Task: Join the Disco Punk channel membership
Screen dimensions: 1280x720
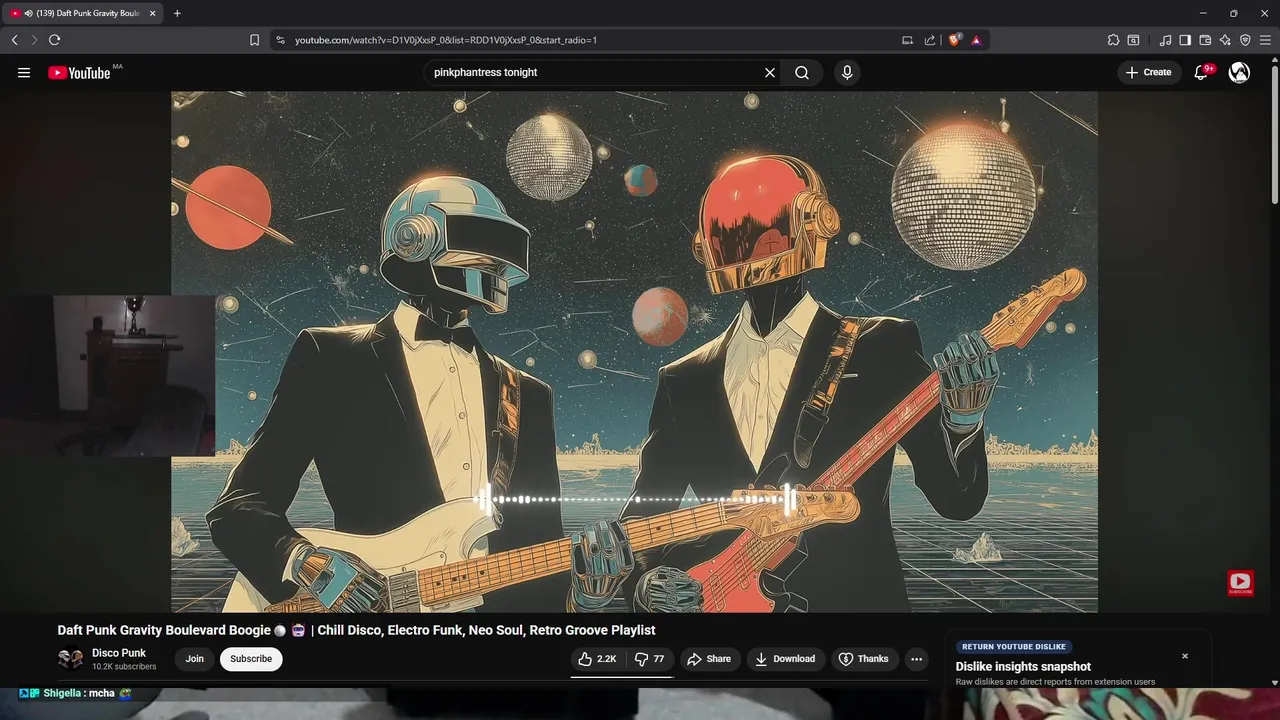Action: point(194,659)
